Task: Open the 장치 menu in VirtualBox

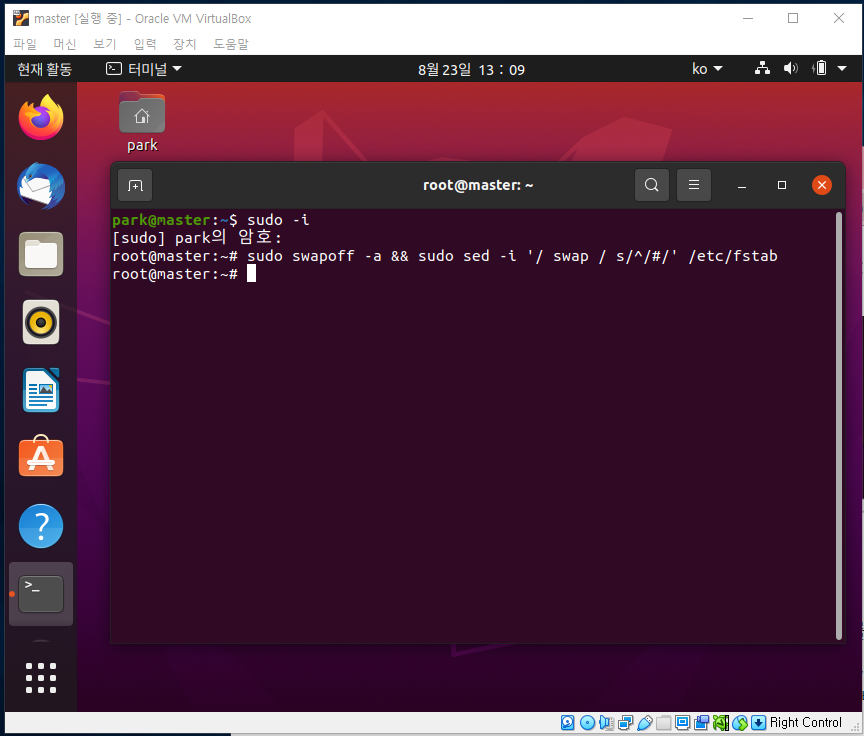Action: pos(185,44)
